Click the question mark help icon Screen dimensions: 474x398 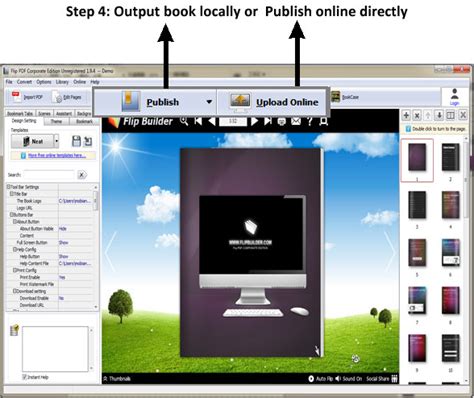coord(310,121)
